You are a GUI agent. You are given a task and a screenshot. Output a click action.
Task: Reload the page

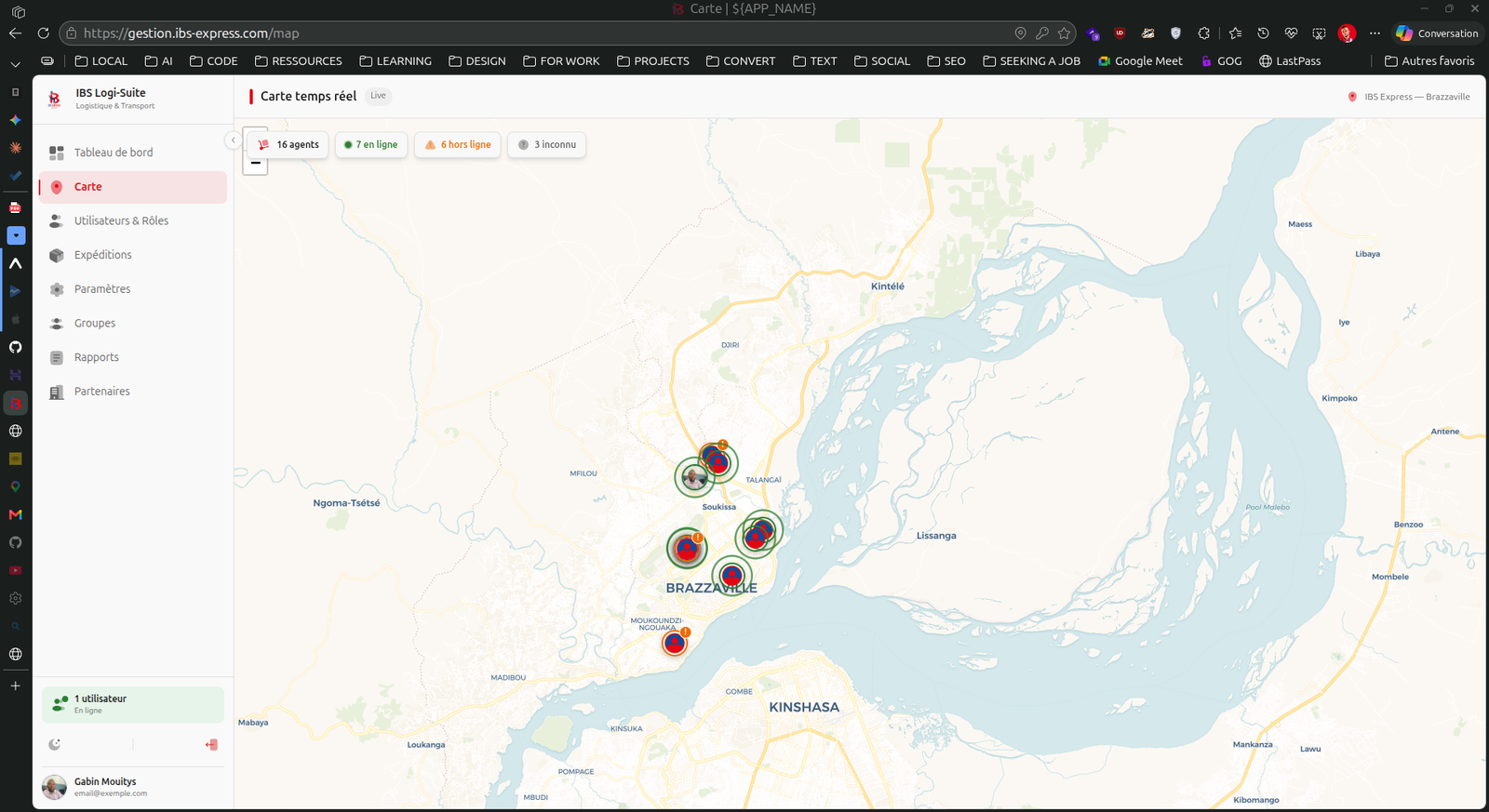(43, 33)
